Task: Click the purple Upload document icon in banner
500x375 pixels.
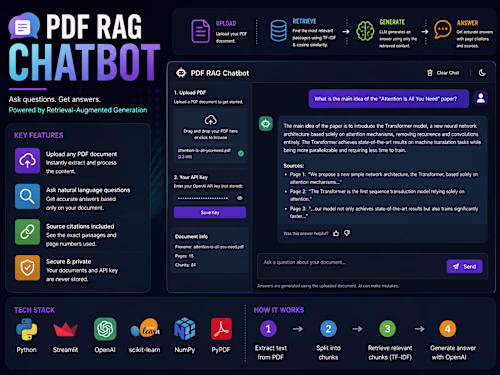Action: click(200, 31)
